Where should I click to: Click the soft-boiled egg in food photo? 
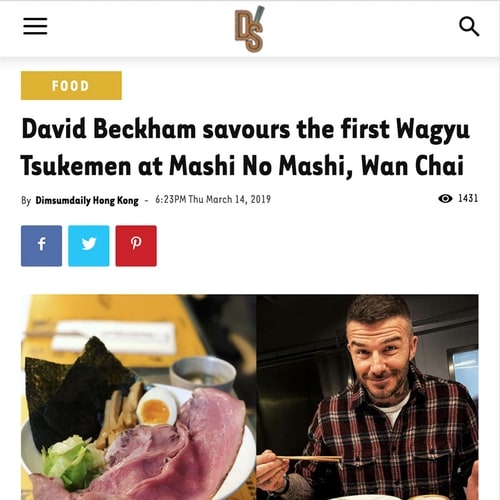156,406
